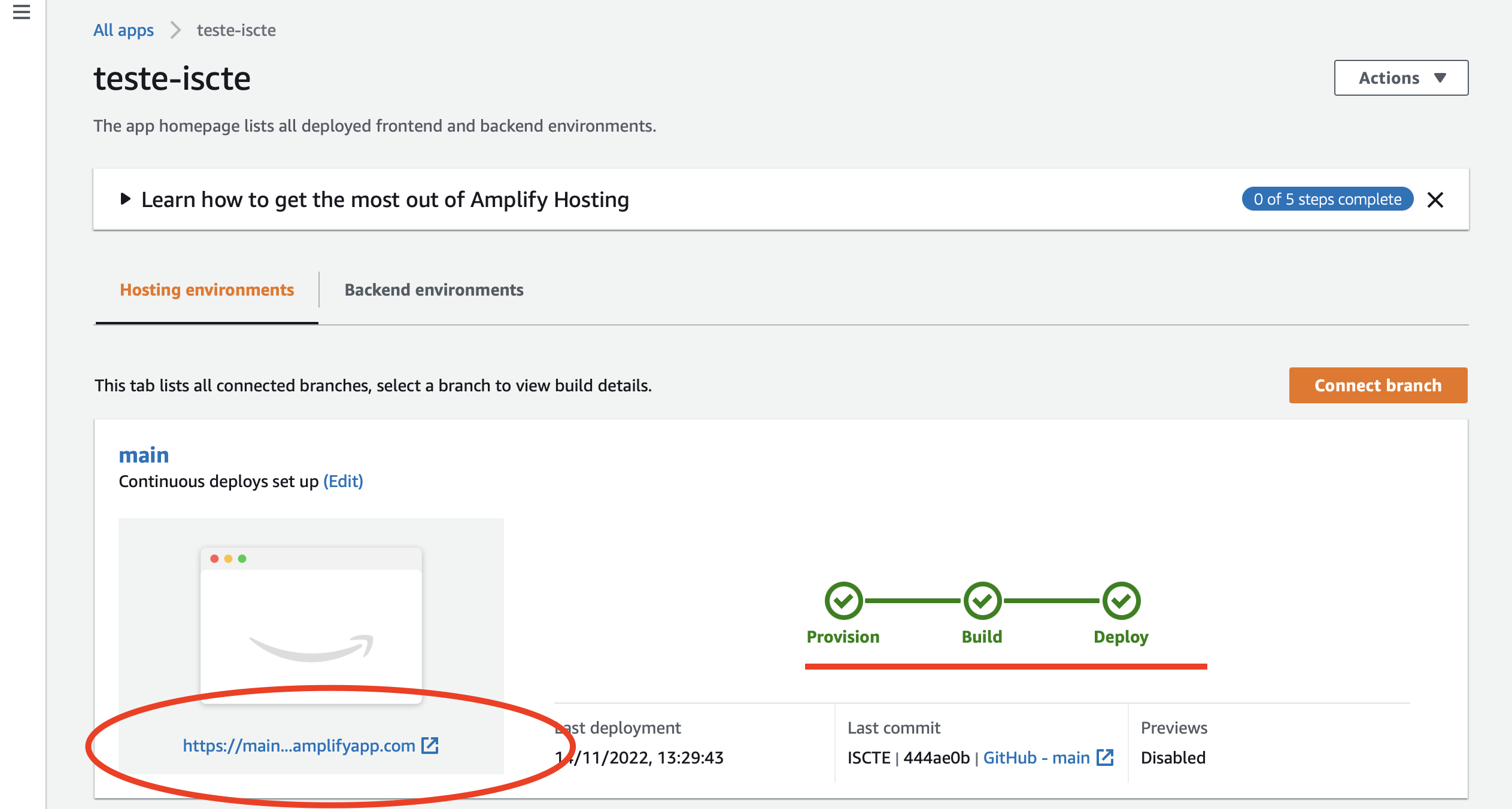Click the Provision step checkmark
This screenshot has width=1512, height=809.
pos(843,601)
